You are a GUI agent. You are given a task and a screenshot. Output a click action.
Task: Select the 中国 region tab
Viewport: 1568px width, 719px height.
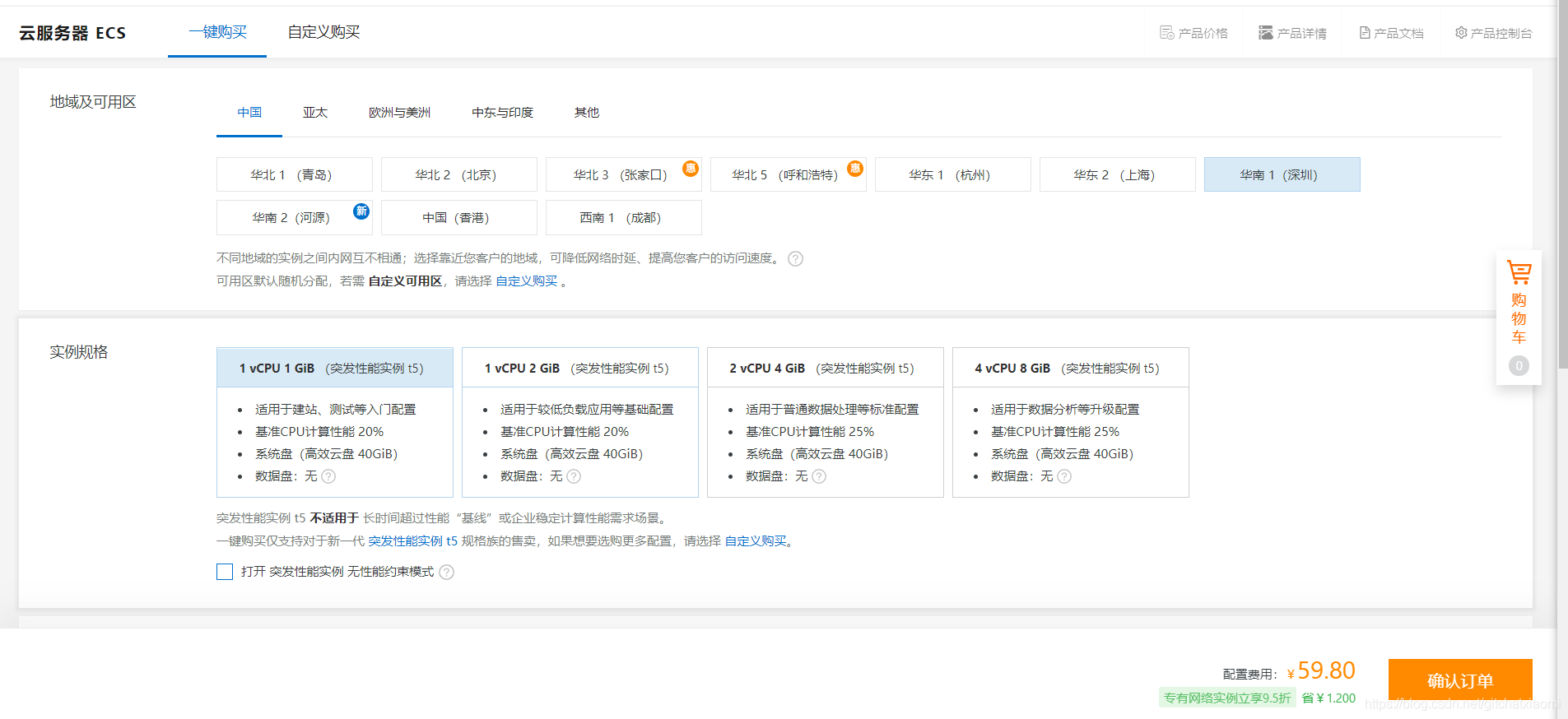point(249,113)
